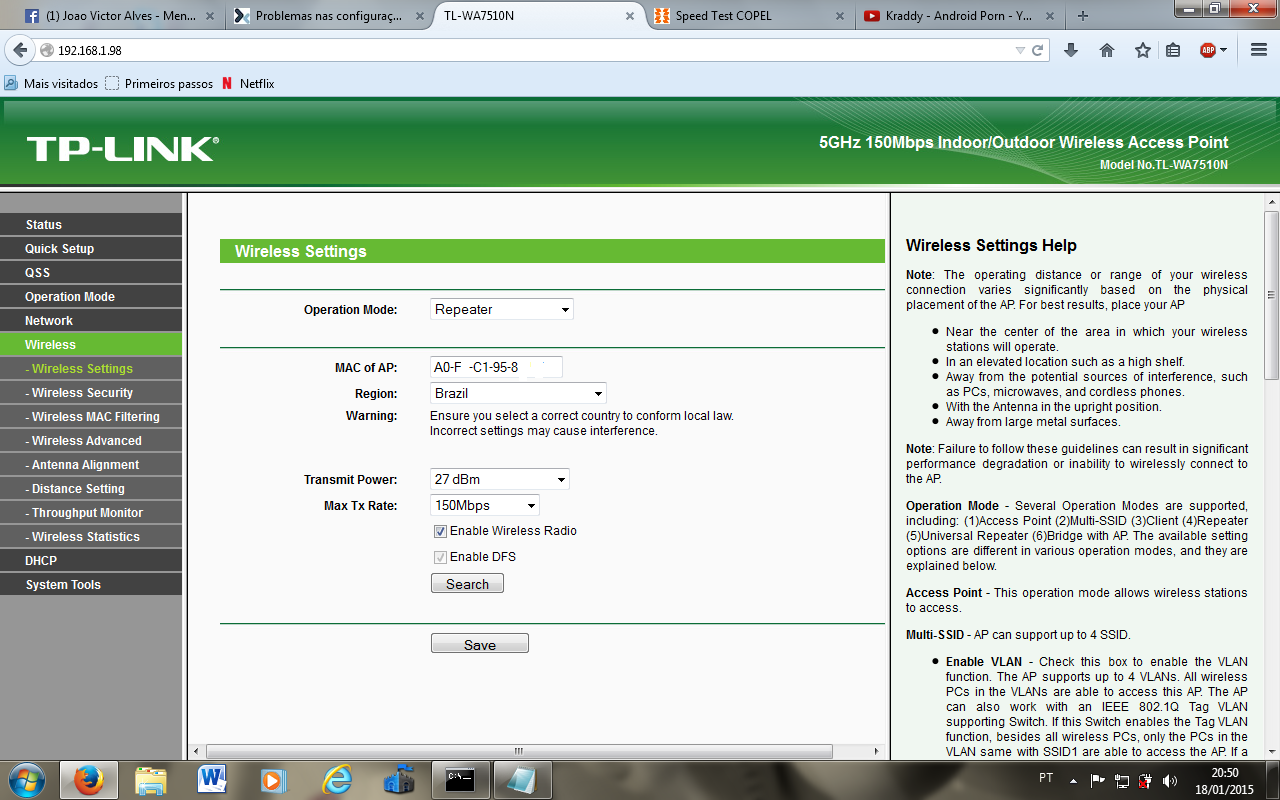The height and width of the screenshot is (800, 1280).
Task: Open the Primeiros passos bookmark
Action: tap(159, 84)
